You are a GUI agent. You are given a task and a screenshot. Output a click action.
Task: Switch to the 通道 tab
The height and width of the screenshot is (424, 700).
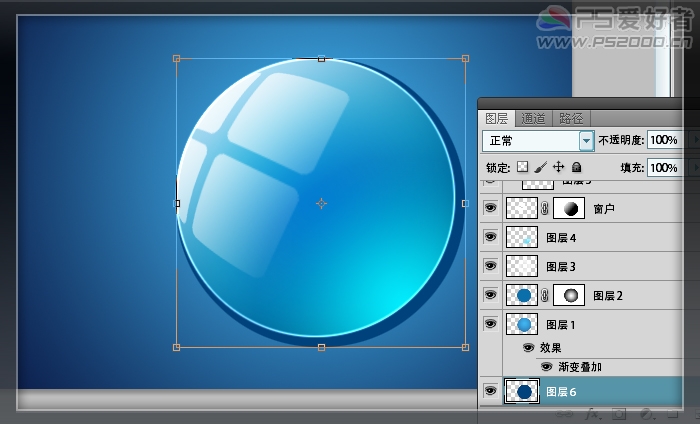click(x=533, y=119)
